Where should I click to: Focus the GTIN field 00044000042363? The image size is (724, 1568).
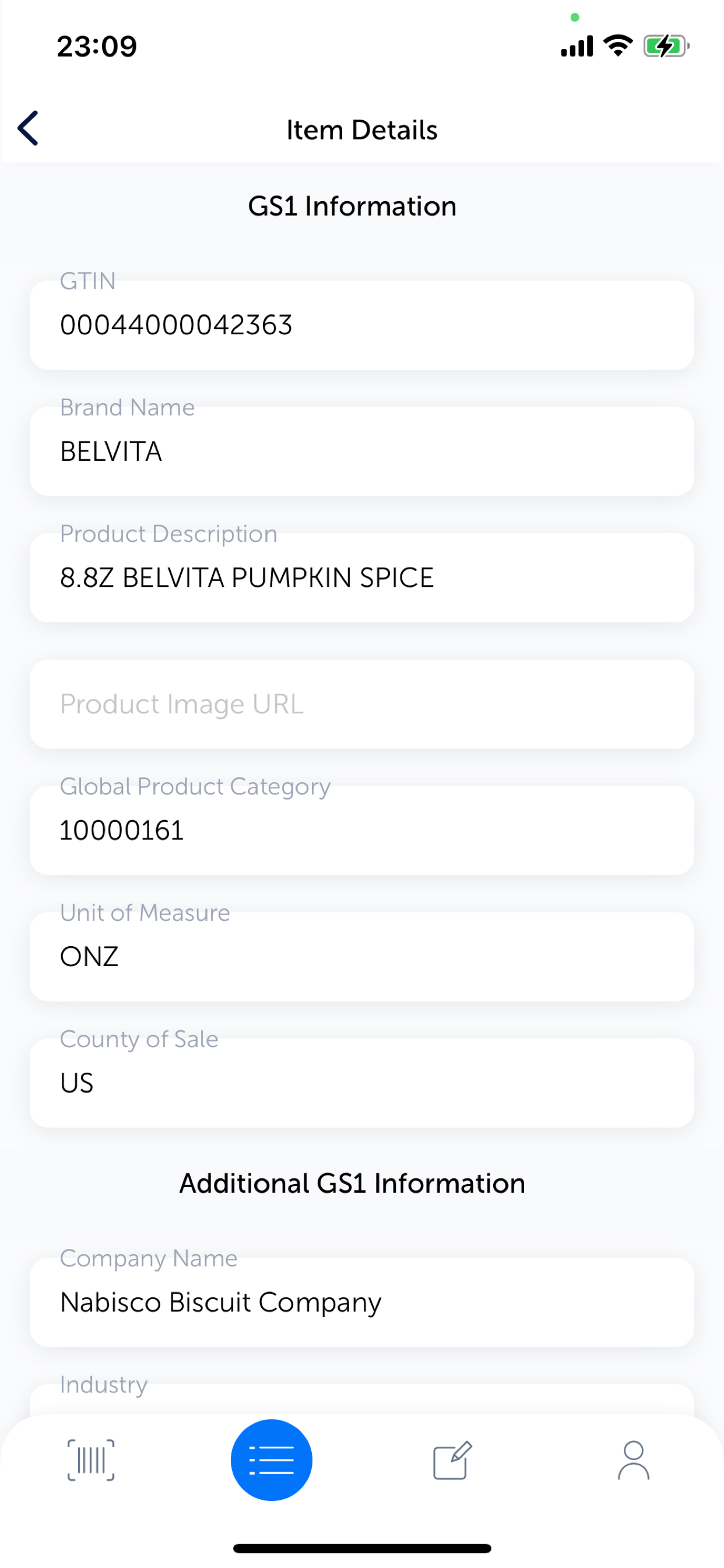(x=362, y=325)
